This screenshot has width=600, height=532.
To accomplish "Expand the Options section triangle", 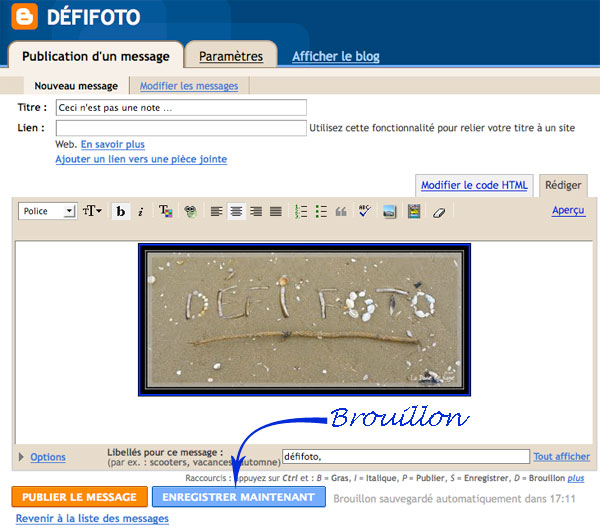I will point(21,457).
